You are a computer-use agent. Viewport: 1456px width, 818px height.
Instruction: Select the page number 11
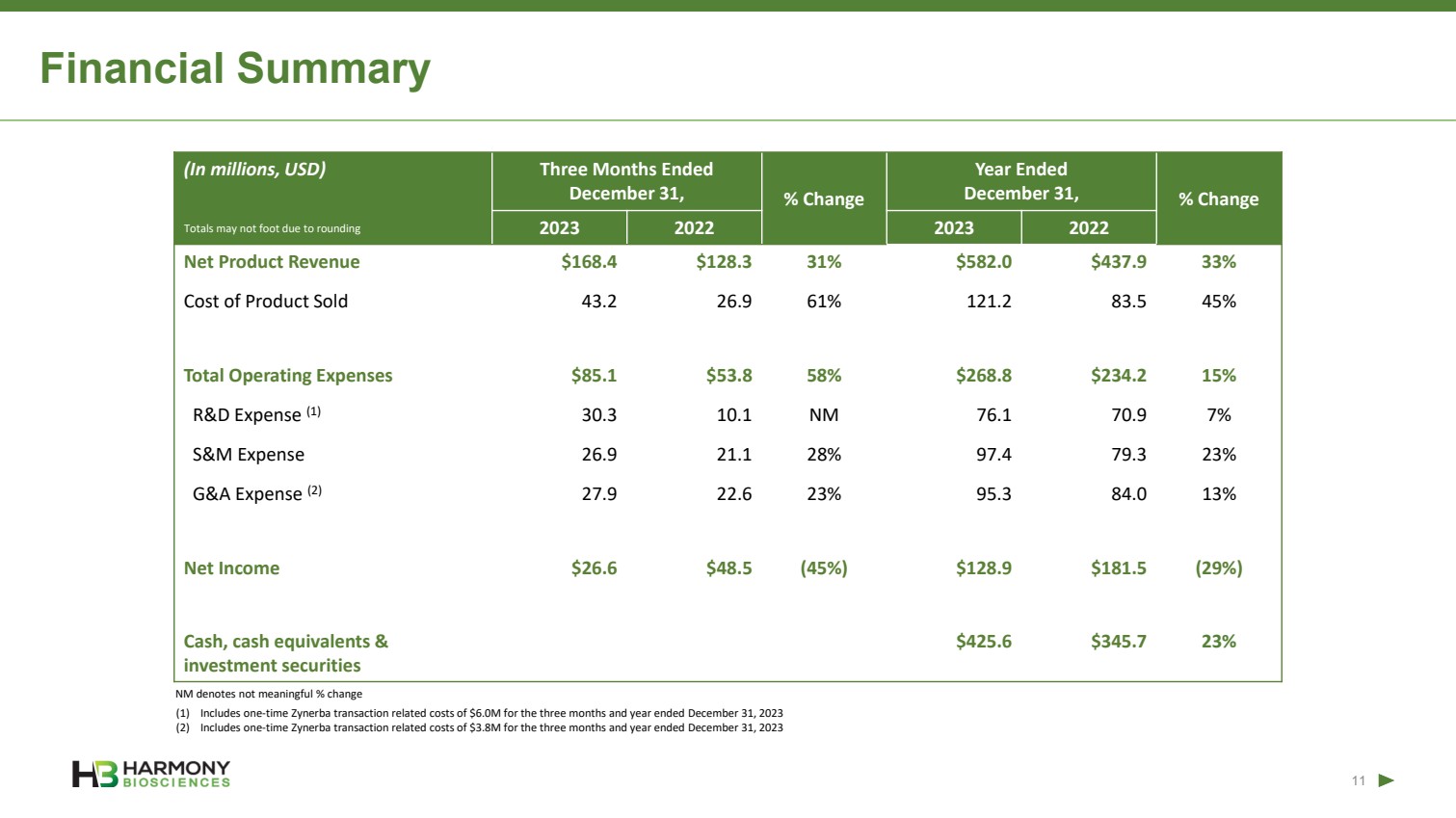pos(1358,780)
